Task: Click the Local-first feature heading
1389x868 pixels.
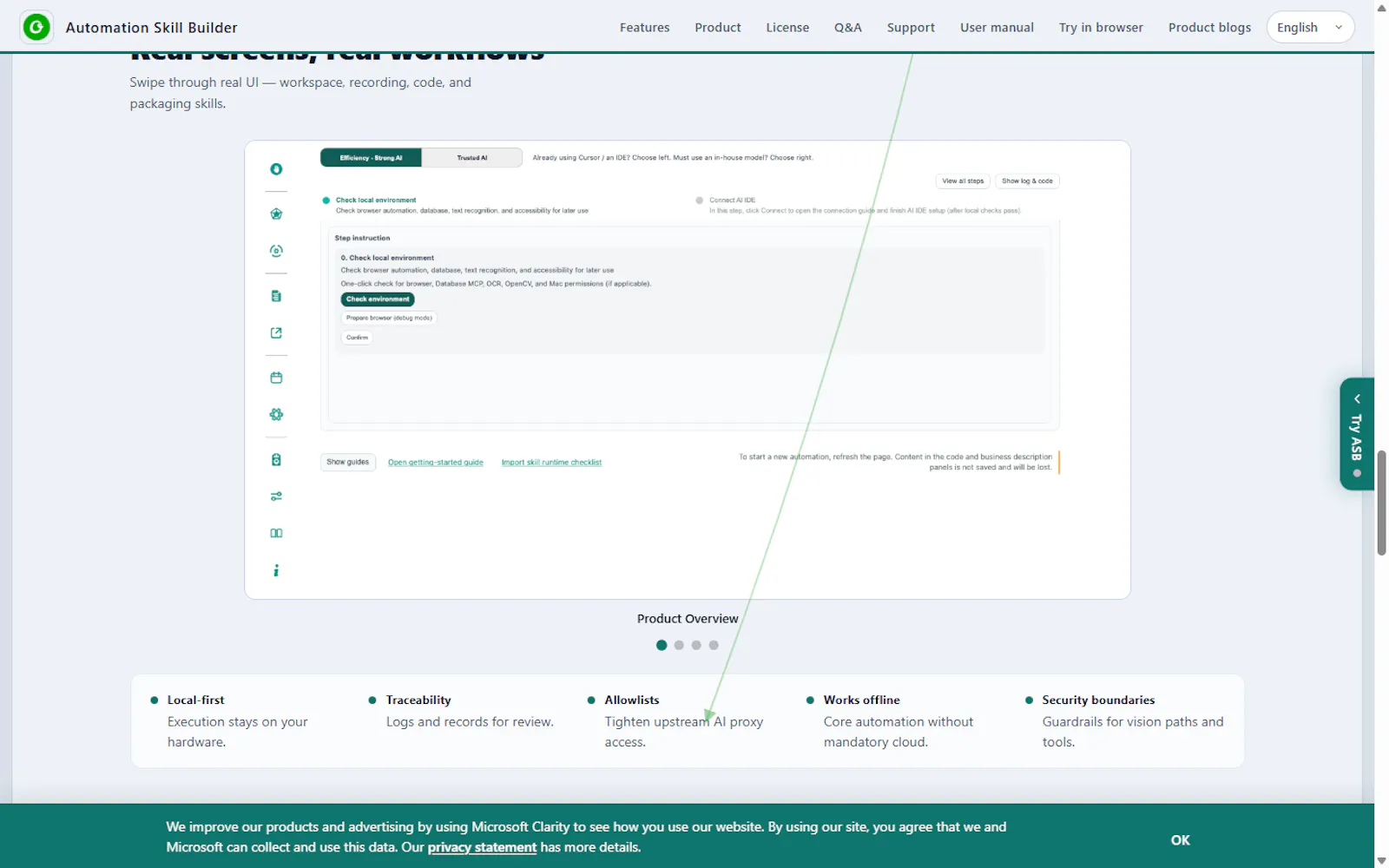Action: (195, 700)
